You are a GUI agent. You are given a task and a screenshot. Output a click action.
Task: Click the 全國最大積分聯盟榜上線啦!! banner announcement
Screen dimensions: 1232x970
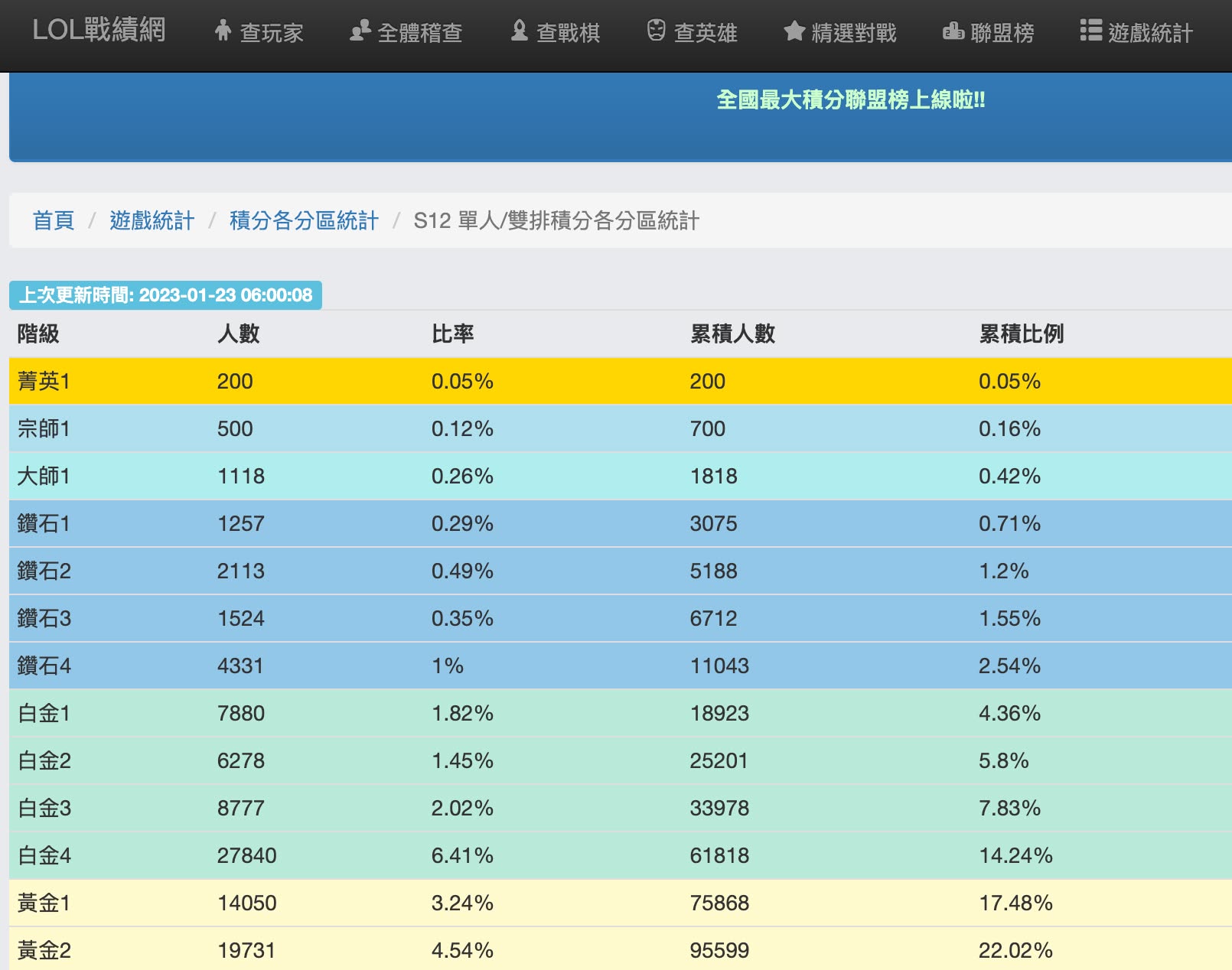click(850, 100)
